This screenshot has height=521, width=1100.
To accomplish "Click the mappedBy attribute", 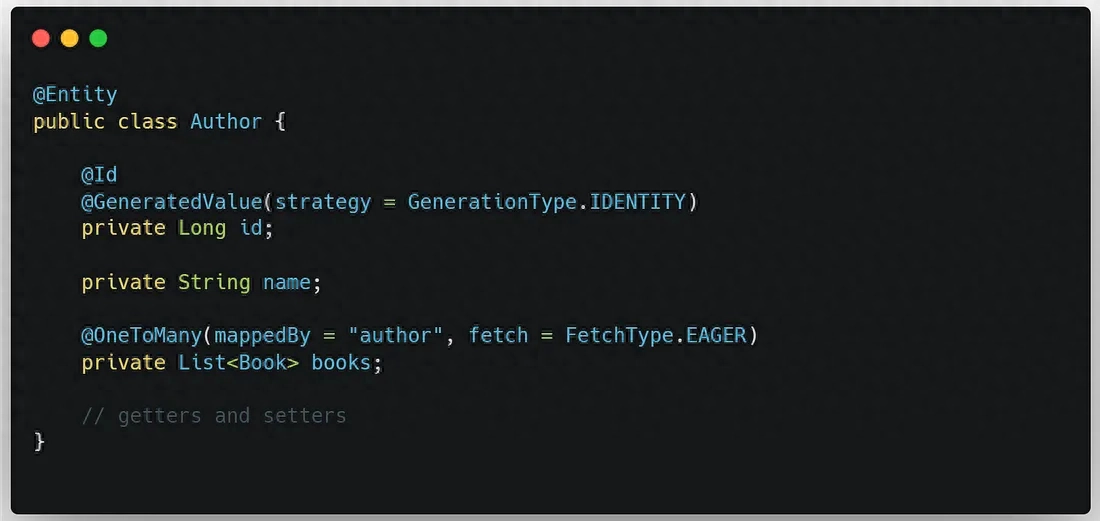I will tap(262, 335).
